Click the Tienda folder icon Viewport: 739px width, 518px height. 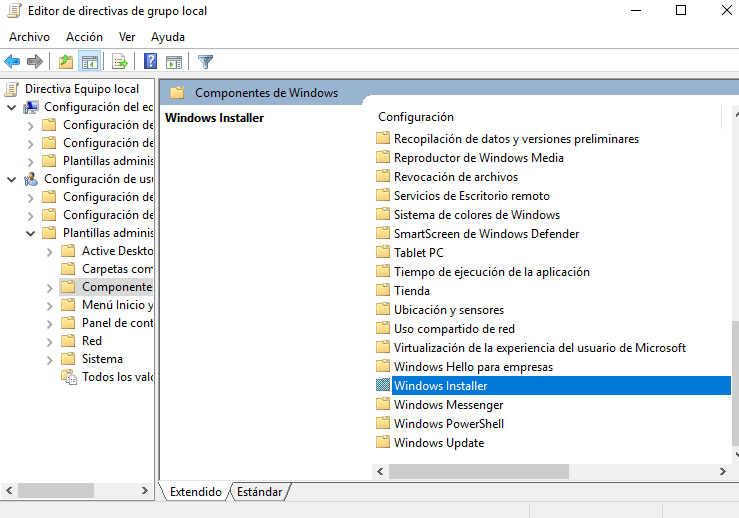pos(383,290)
